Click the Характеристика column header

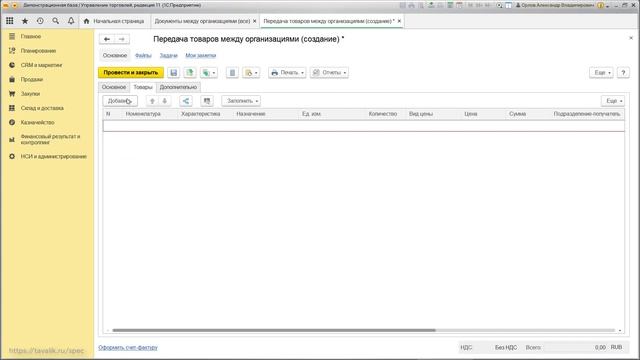click(x=200, y=114)
